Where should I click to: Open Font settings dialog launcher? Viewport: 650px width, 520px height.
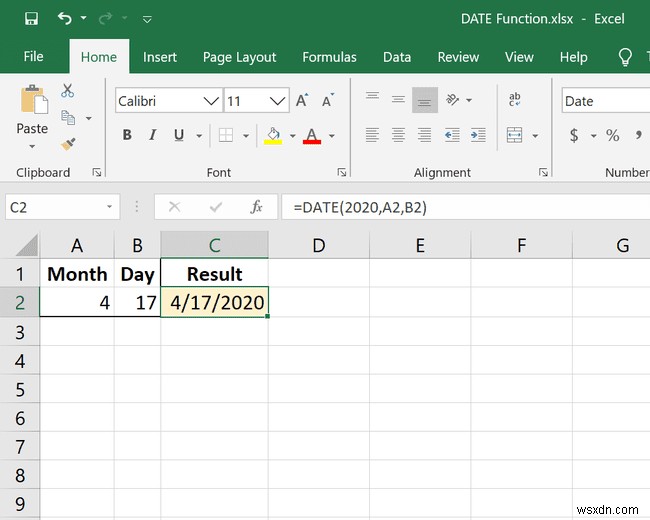[x=342, y=172]
